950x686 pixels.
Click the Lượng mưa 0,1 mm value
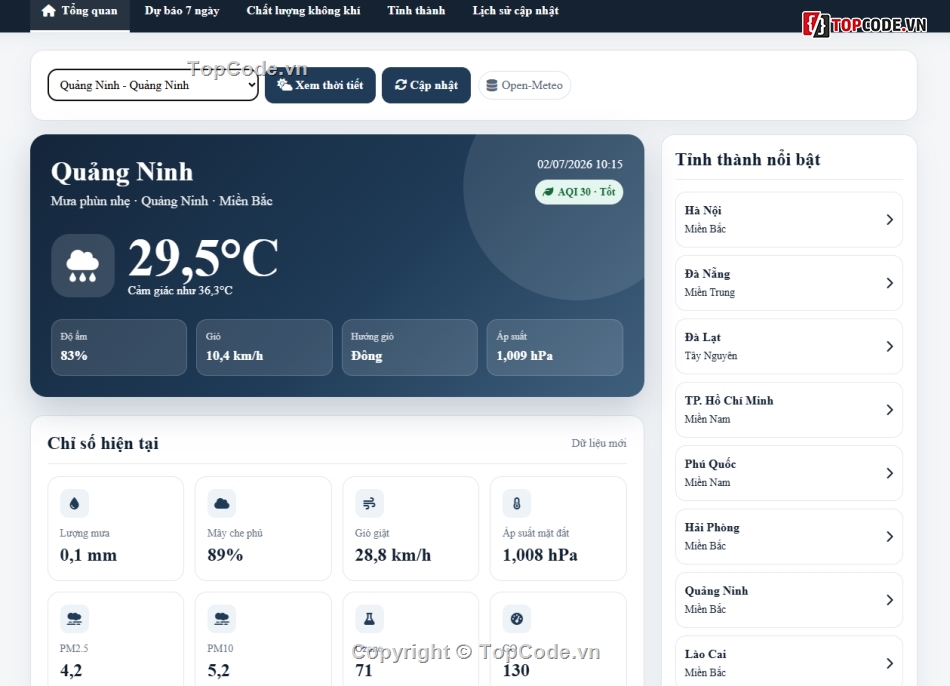88,555
